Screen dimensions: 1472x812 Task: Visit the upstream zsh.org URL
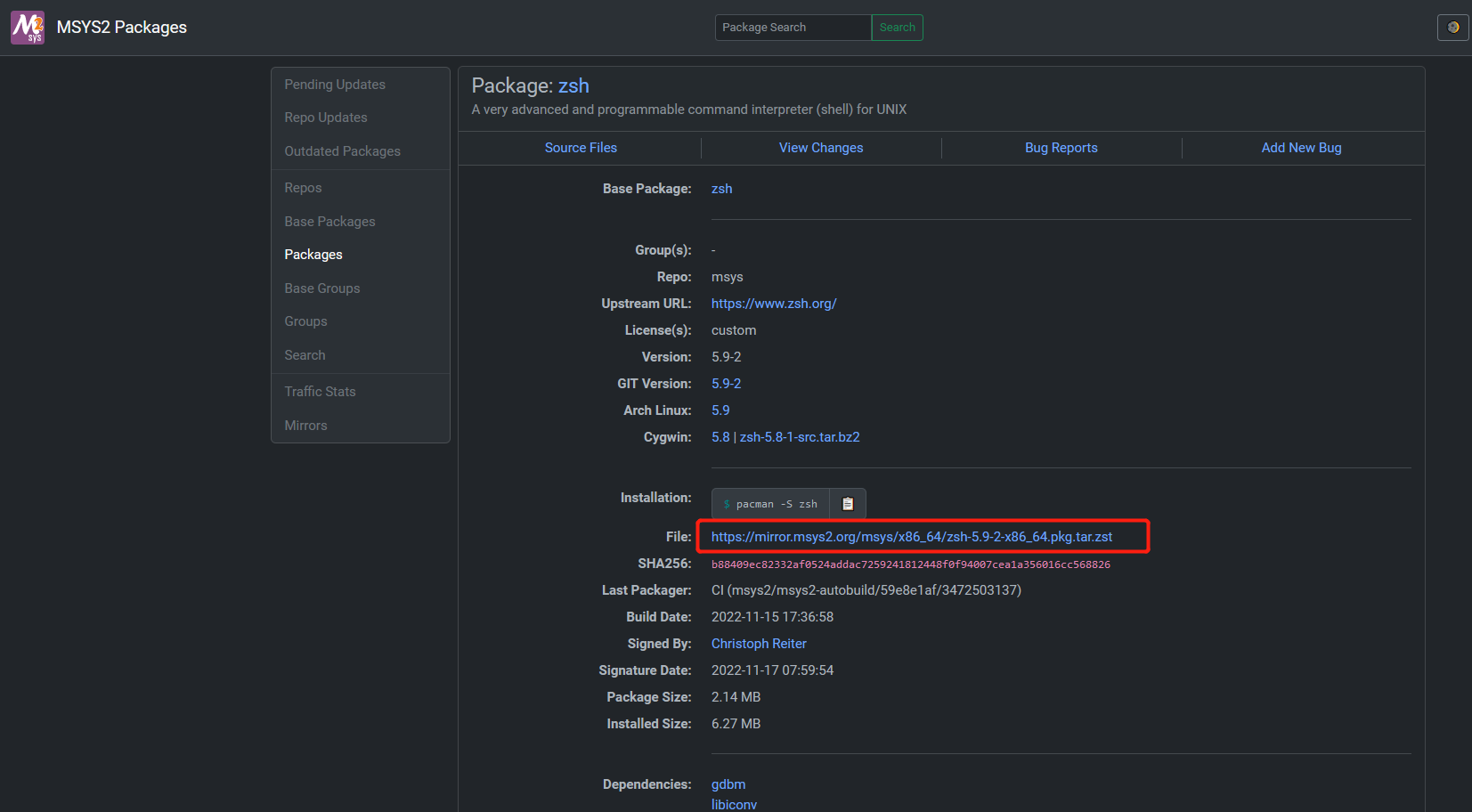(x=773, y=303)
